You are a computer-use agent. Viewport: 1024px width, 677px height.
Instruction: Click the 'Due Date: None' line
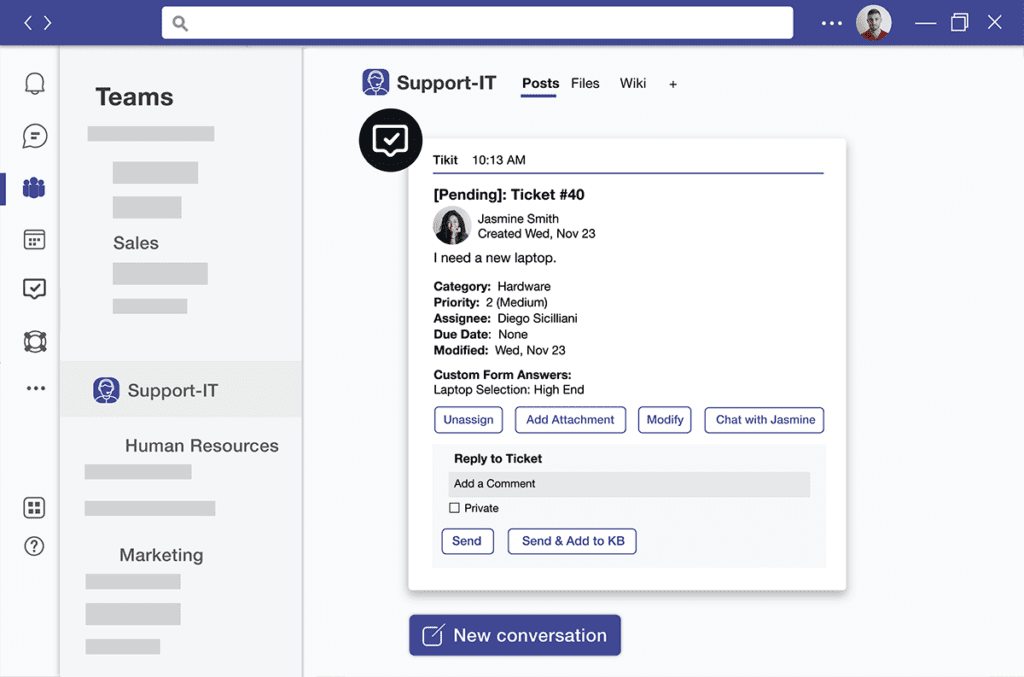pos(481,334)
